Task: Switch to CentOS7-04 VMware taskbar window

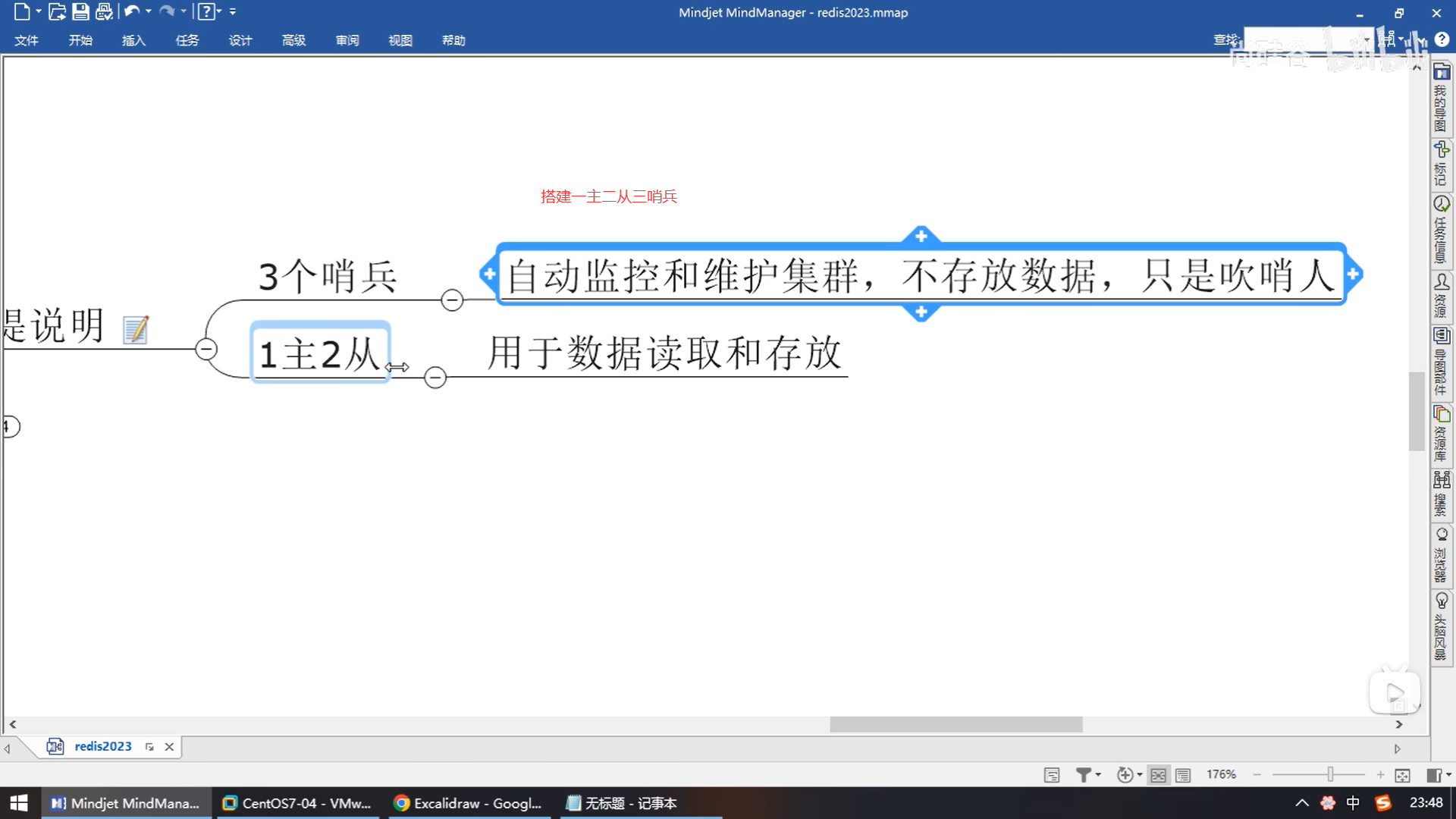Action: click(297, 803)
